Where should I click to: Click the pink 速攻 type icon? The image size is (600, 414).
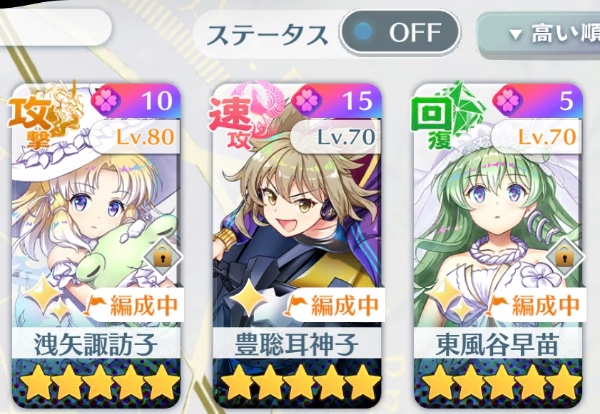coord(245,116)
